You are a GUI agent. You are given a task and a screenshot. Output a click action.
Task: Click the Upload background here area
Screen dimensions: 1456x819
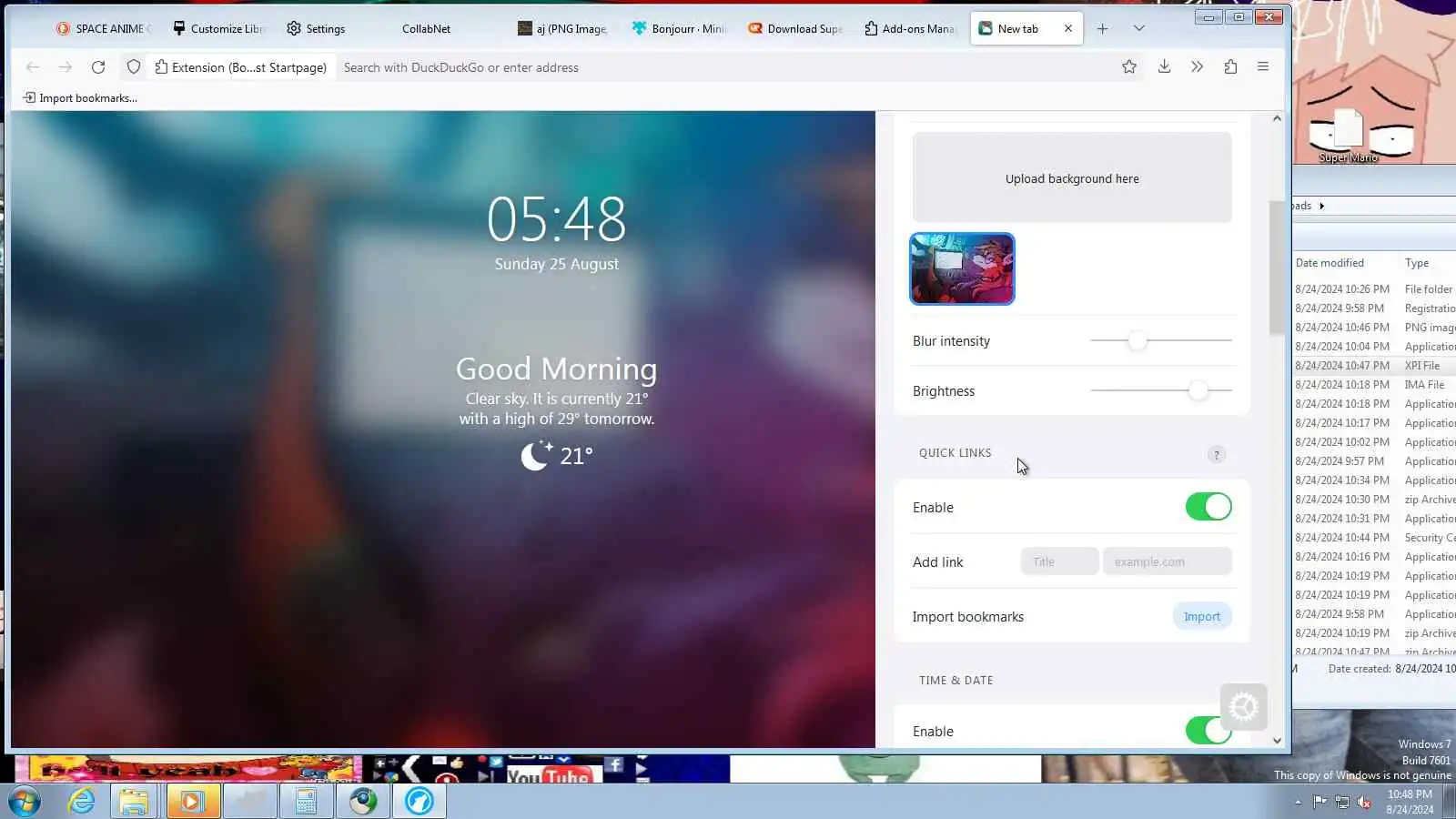click(x=1072, y=178)
